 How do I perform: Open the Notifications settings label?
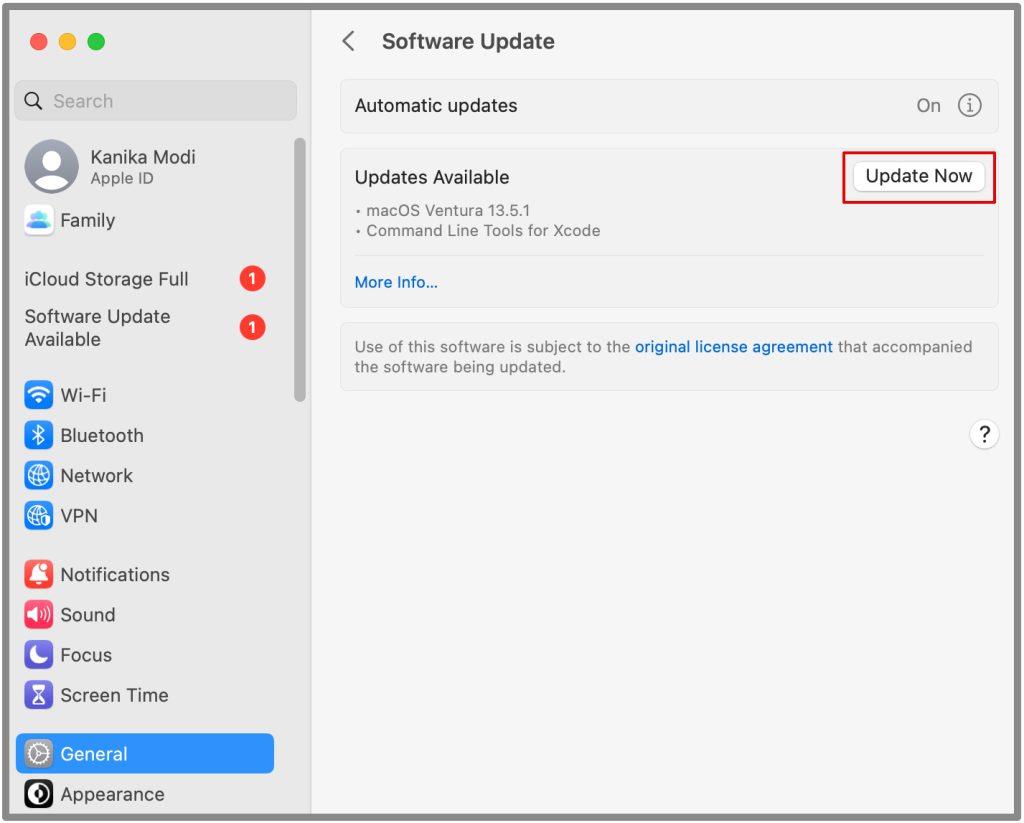115,575
